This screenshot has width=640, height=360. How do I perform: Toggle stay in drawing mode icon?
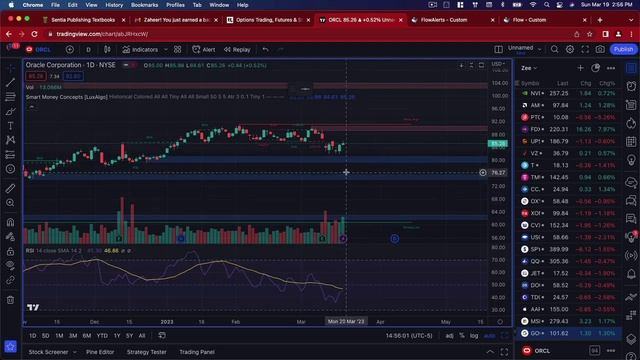tap(10, 237)
